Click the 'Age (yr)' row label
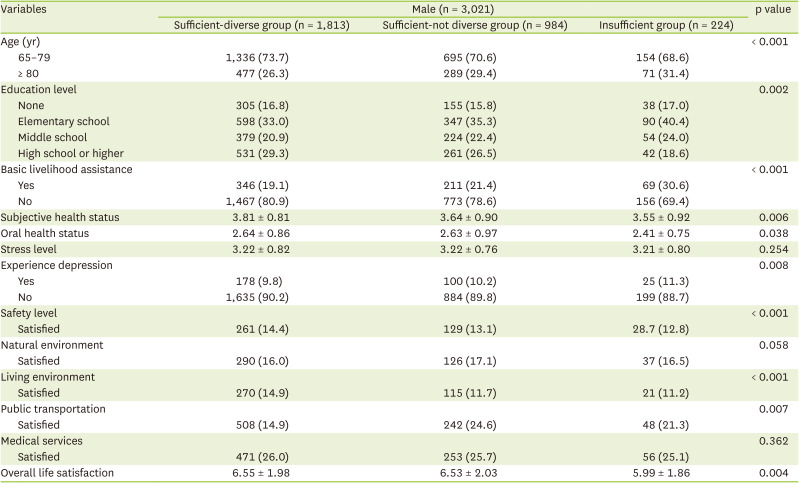This screenshot has height=483, width=799. [x=20, y=42]
